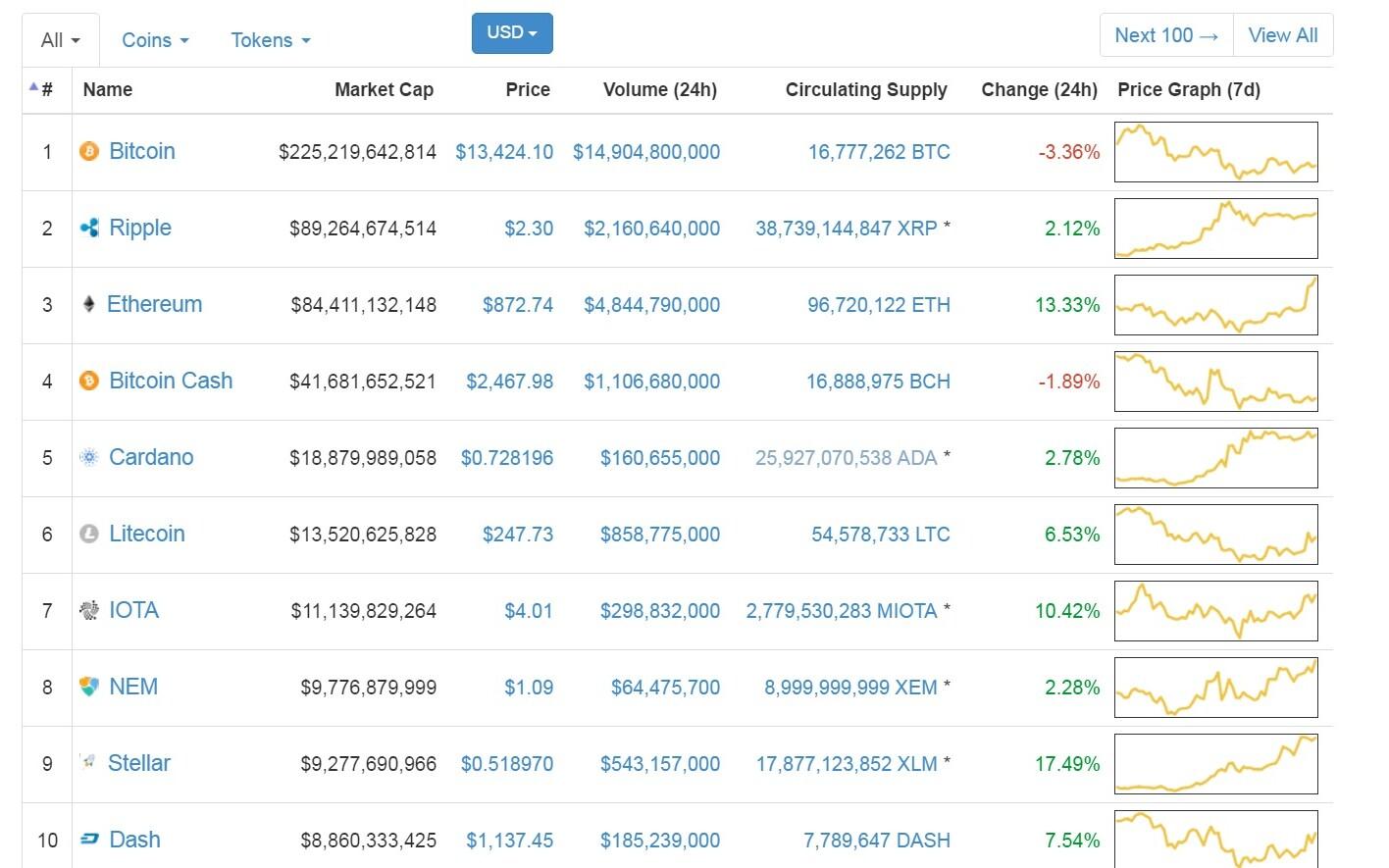Open the Cardano name link
This screenshot has width=1389, height=868.
[151, 457]
